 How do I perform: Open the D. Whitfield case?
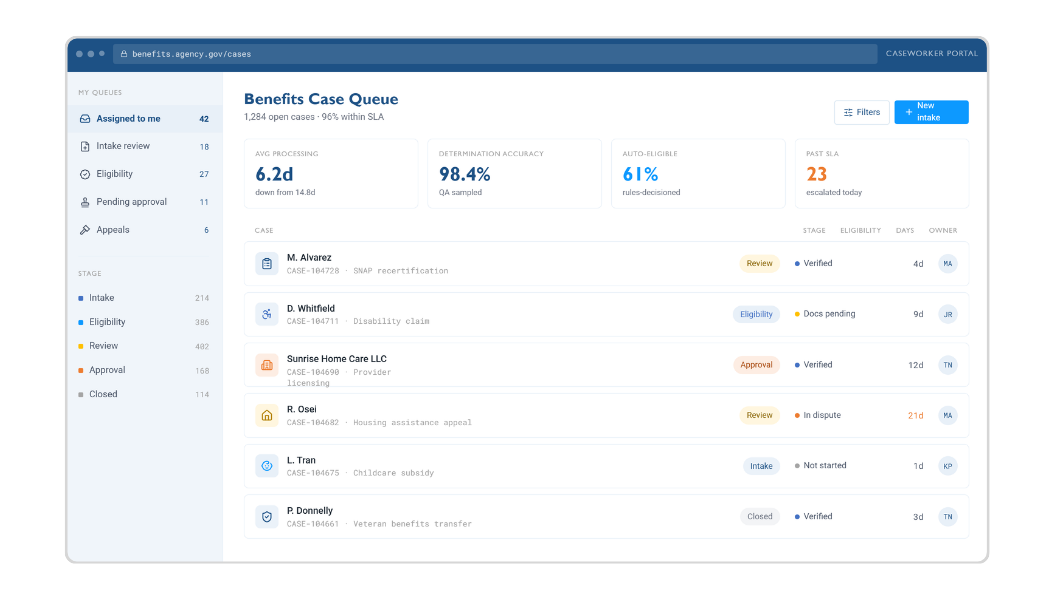pos(606,314)
